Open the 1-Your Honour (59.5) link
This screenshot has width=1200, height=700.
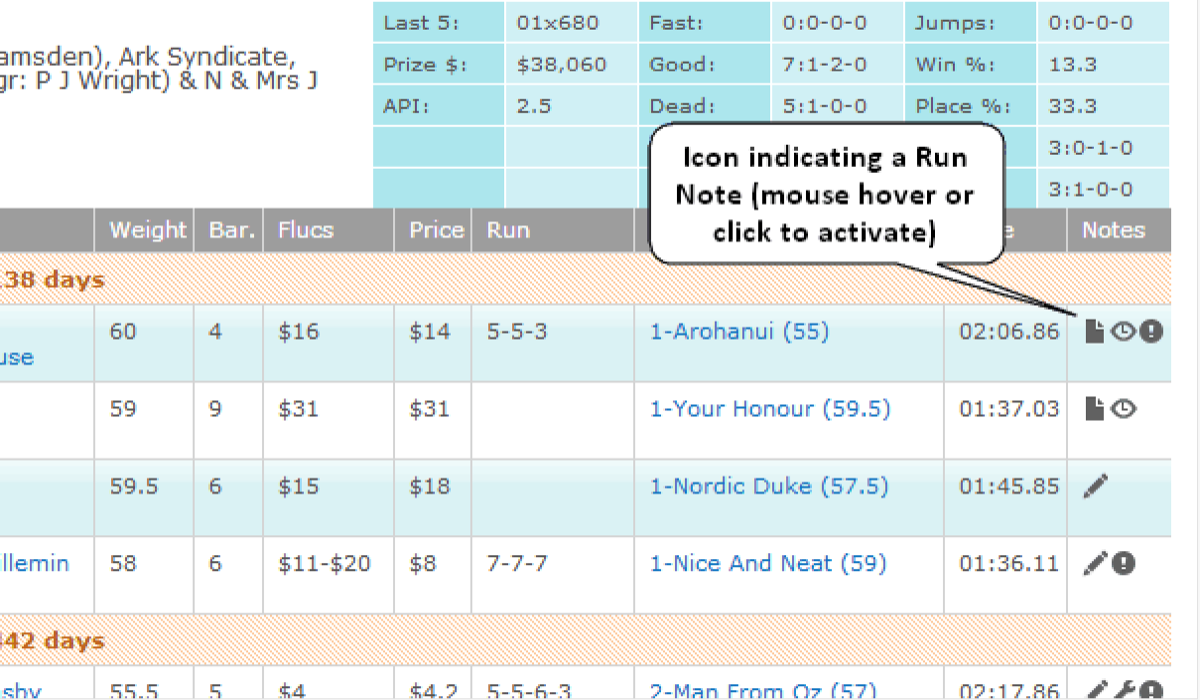770,409
